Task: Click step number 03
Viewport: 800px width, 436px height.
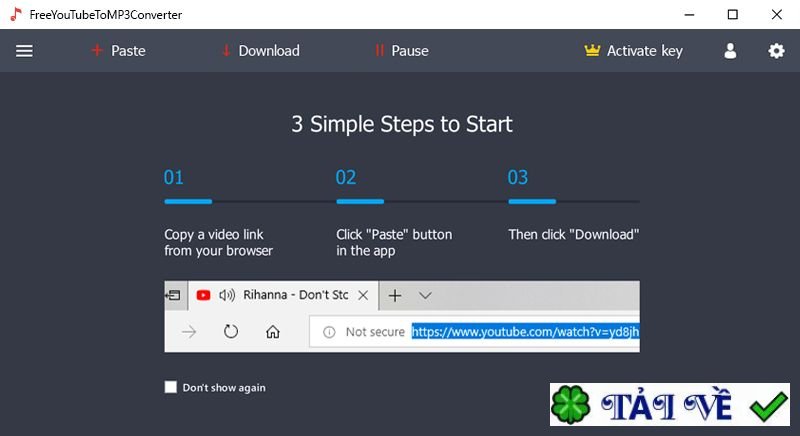Action: [517, 177]
